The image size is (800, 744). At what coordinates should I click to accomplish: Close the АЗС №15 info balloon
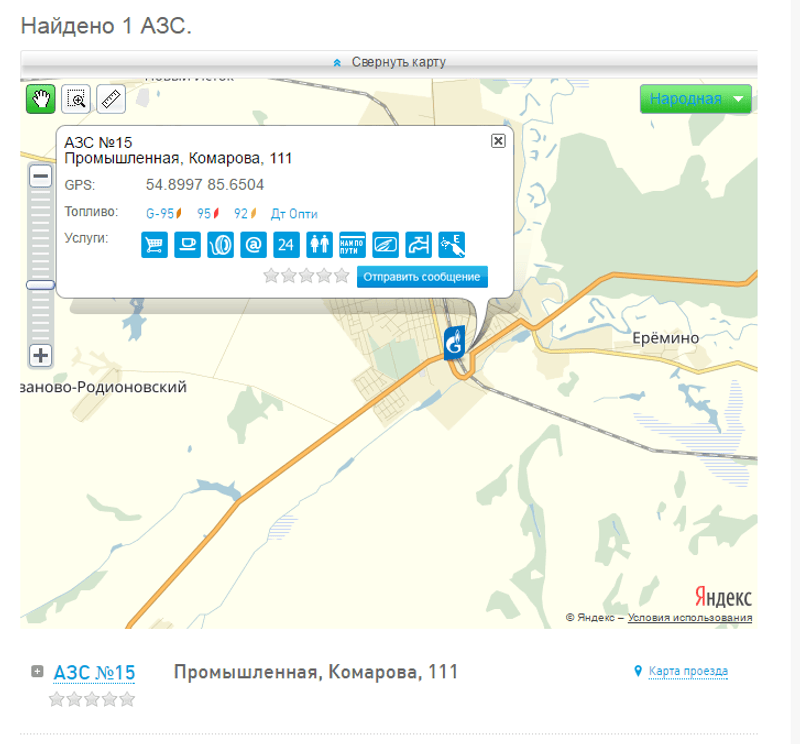point(498,141)
